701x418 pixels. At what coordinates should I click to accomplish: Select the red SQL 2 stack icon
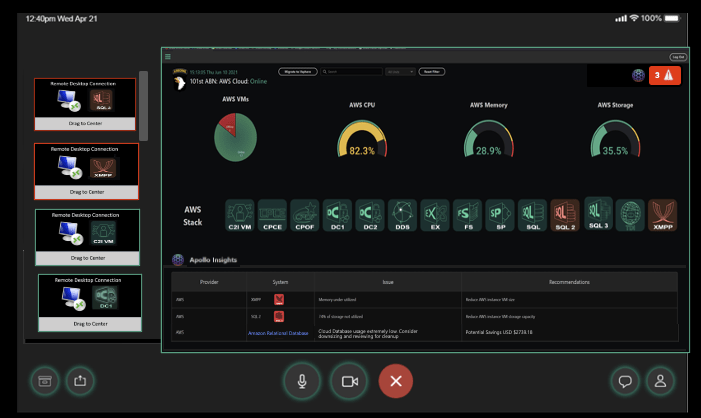pyautogui.click(x=565, y=215)
